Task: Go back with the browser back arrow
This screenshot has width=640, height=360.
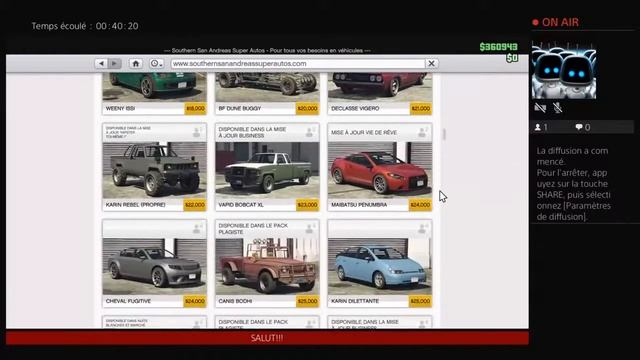Action: (x=101, y=64)
